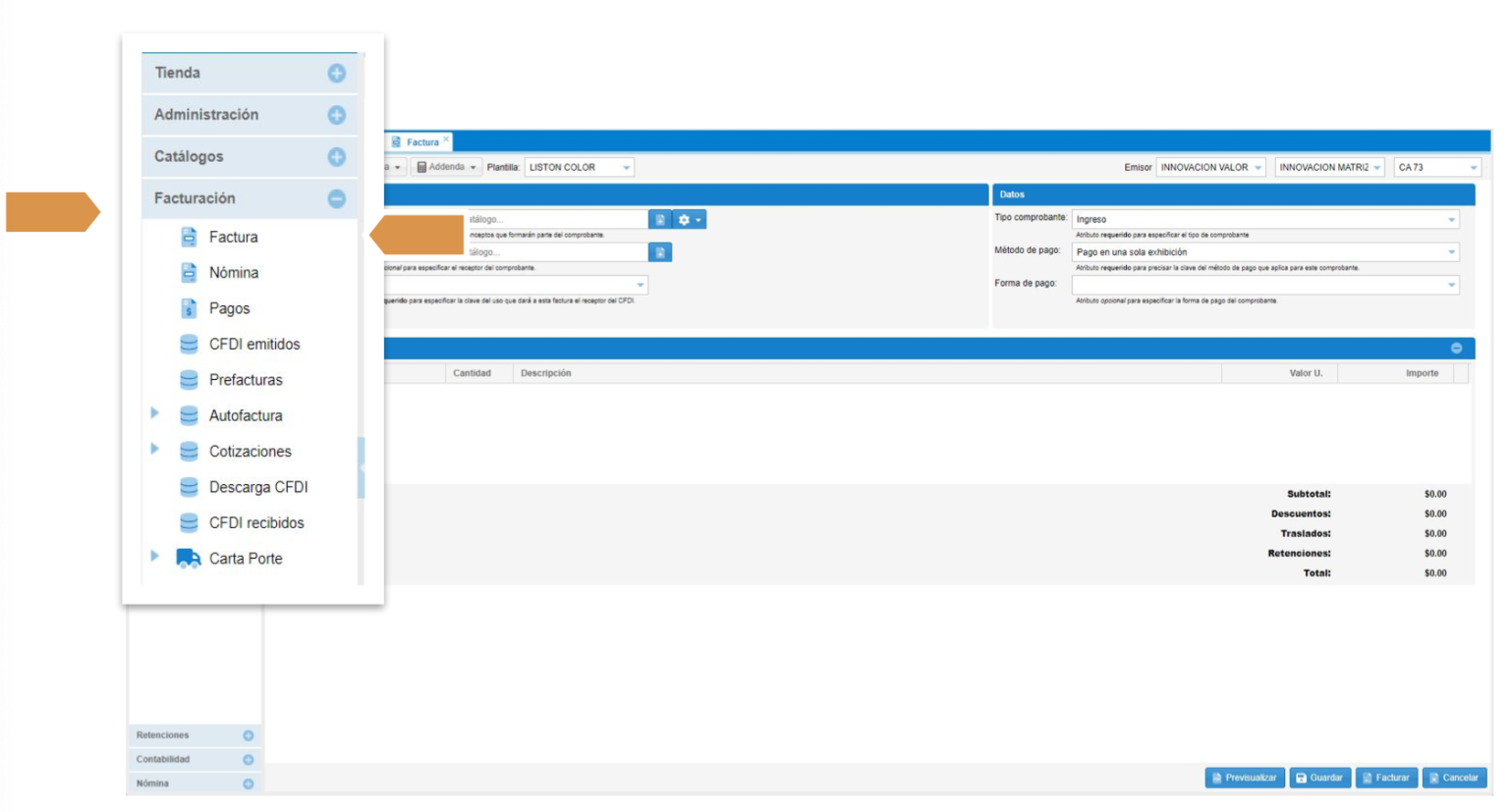Viewport: 1509px width, 812px height.
Task: Click the Previsualizar button
Action: pos(1244,778)
